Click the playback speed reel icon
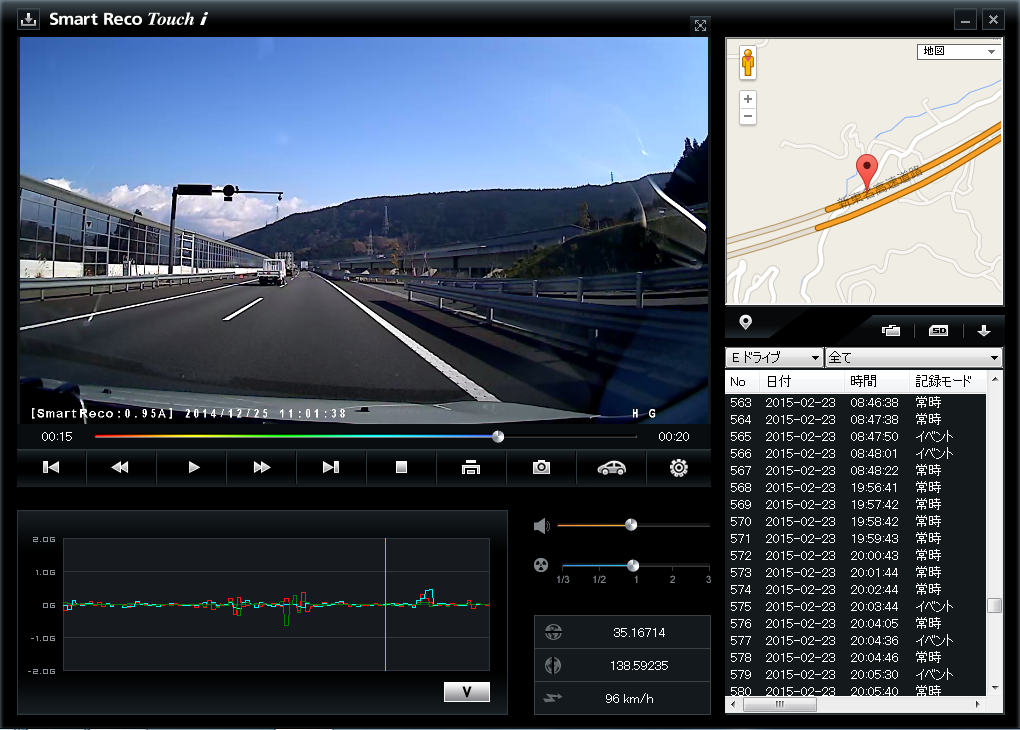Screen dimensions: 1020x730 pyautogui.click(x=541, y=565)
